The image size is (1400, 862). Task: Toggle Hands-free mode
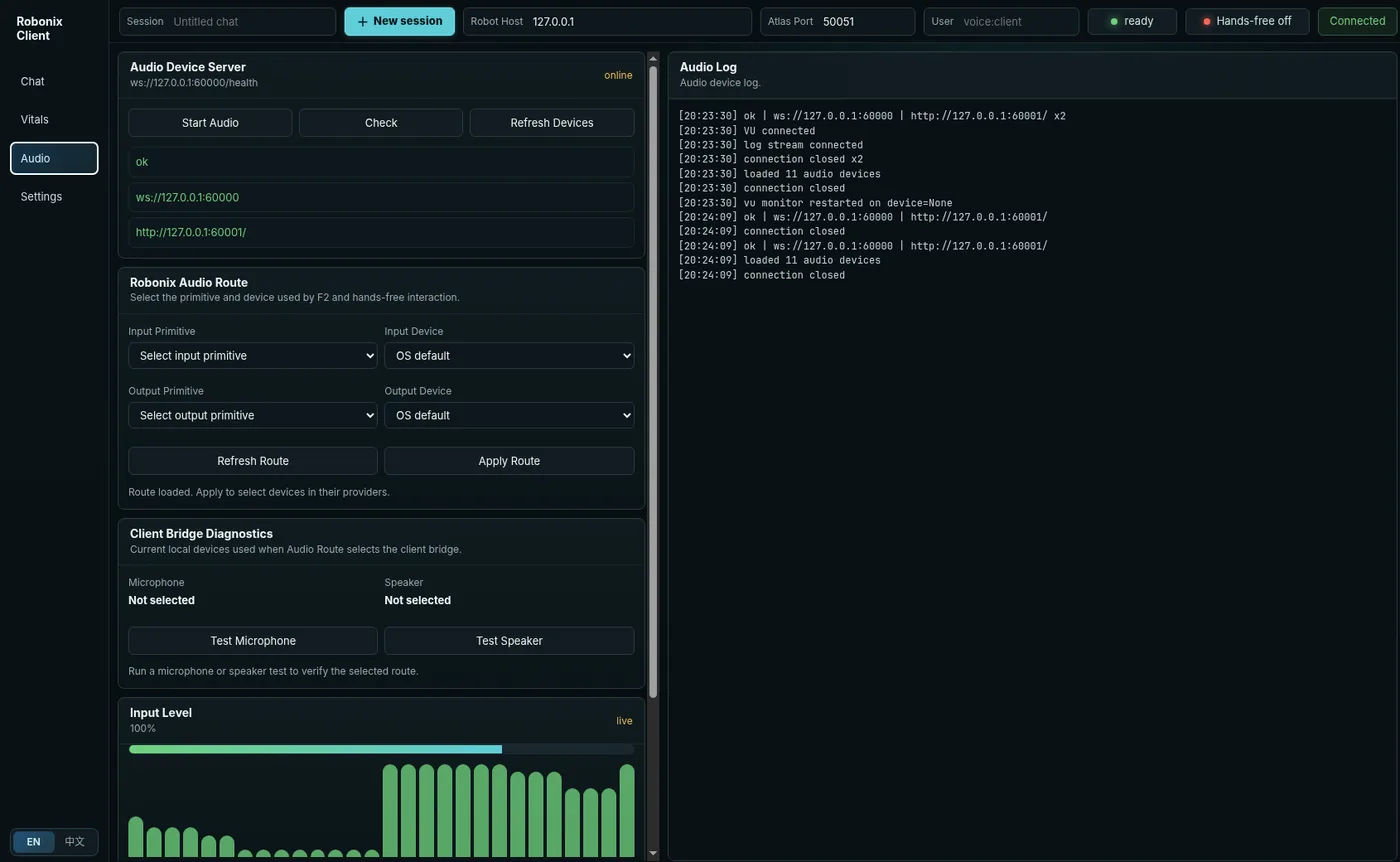click(x=1247, y=22)
